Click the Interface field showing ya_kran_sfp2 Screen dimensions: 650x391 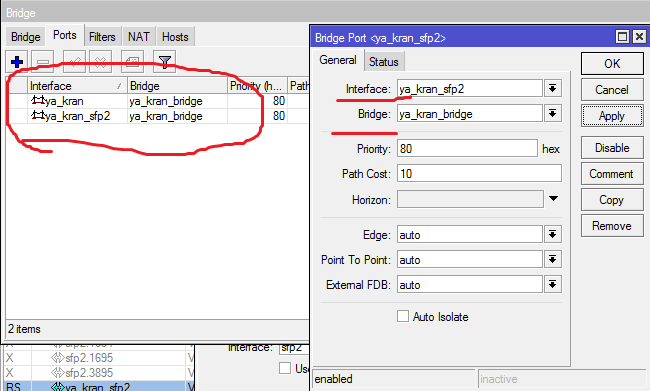pyautogui.click(x=470, y=88)
